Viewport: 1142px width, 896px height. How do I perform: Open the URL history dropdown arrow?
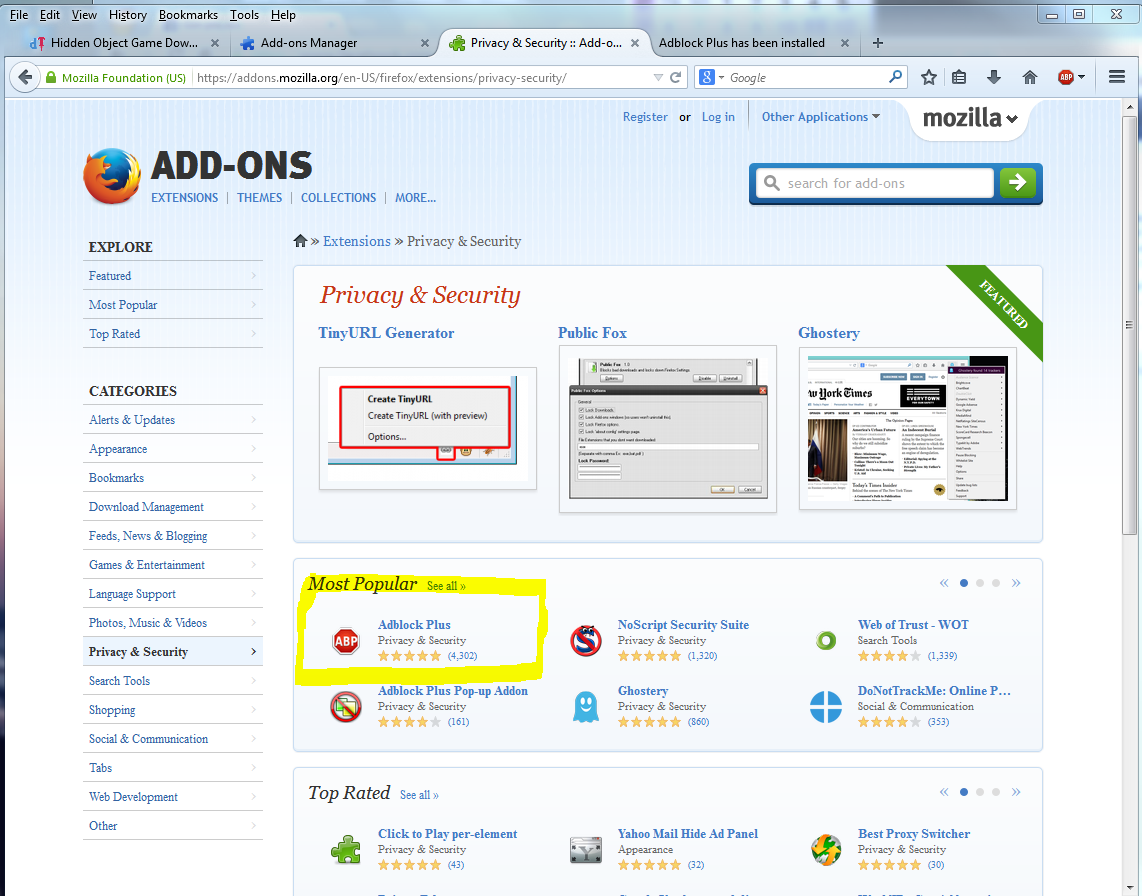[x=658, y=77]
